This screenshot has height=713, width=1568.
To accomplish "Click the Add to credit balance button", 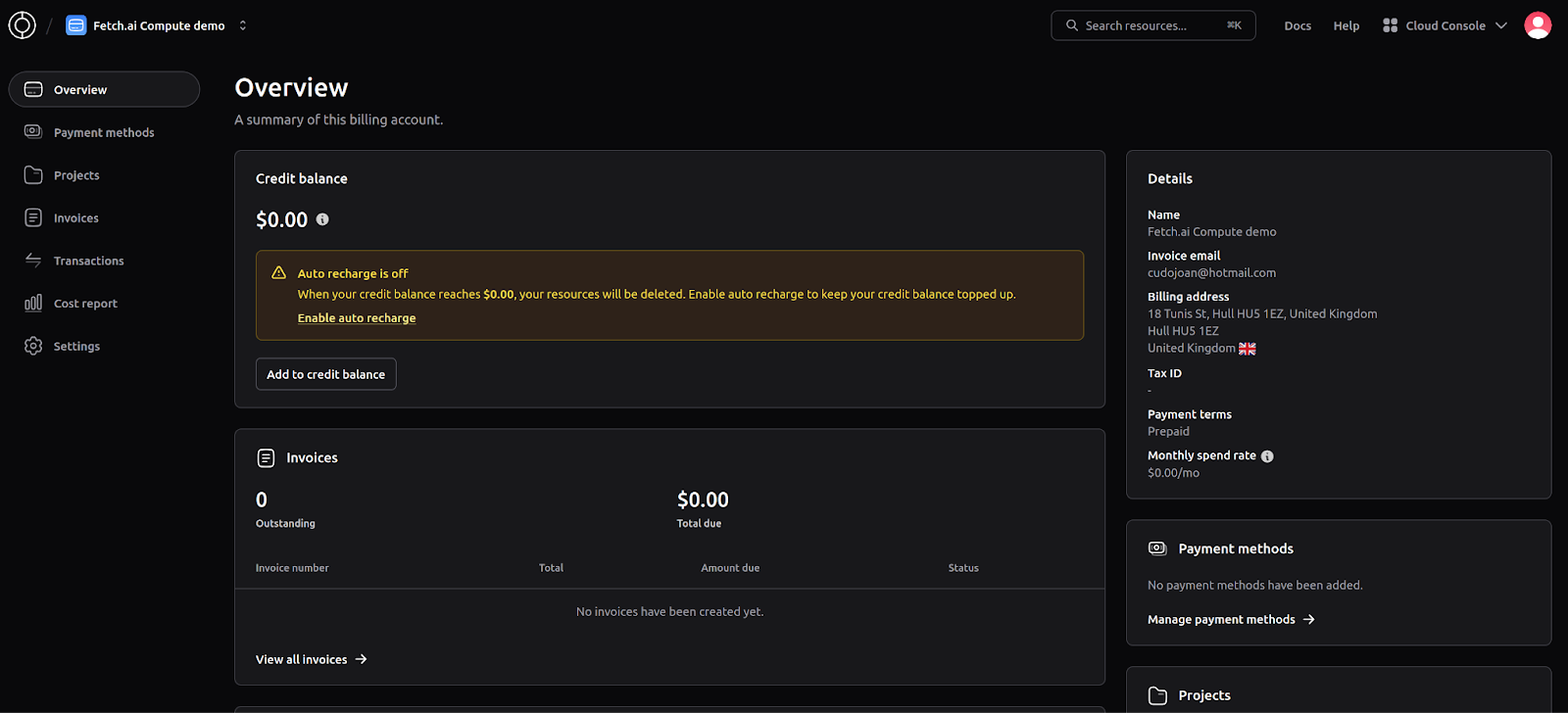I will pyautogui.click(x=325, y=374).
